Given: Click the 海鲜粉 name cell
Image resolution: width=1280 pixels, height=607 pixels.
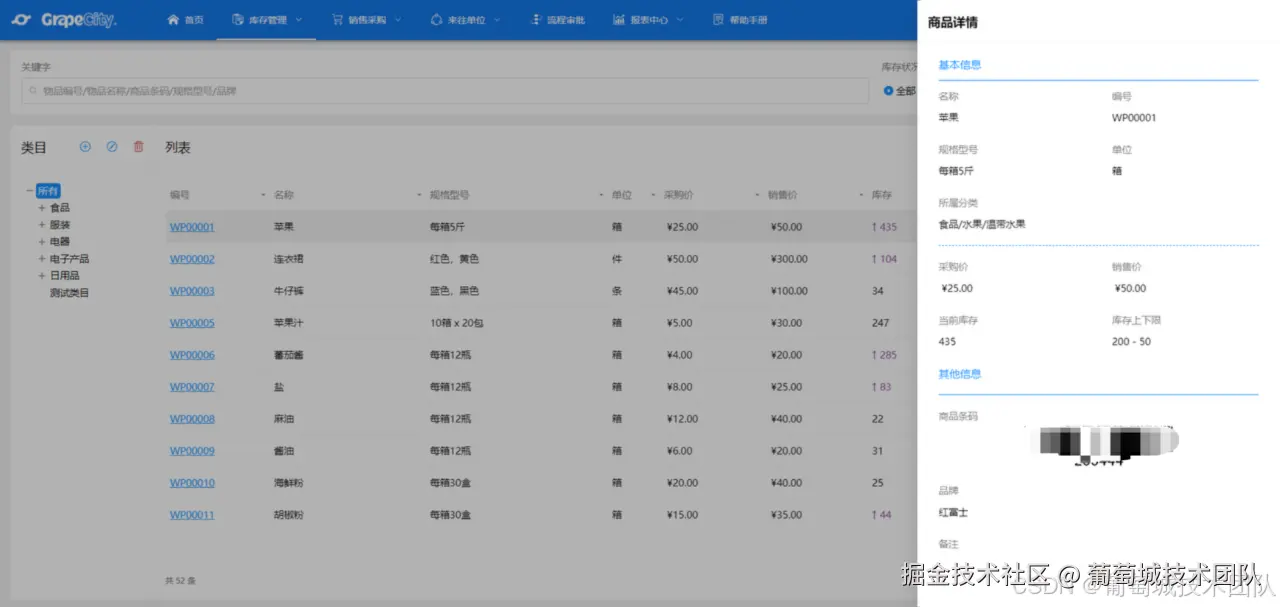Looking at the screenshot, I should (288, 483).
